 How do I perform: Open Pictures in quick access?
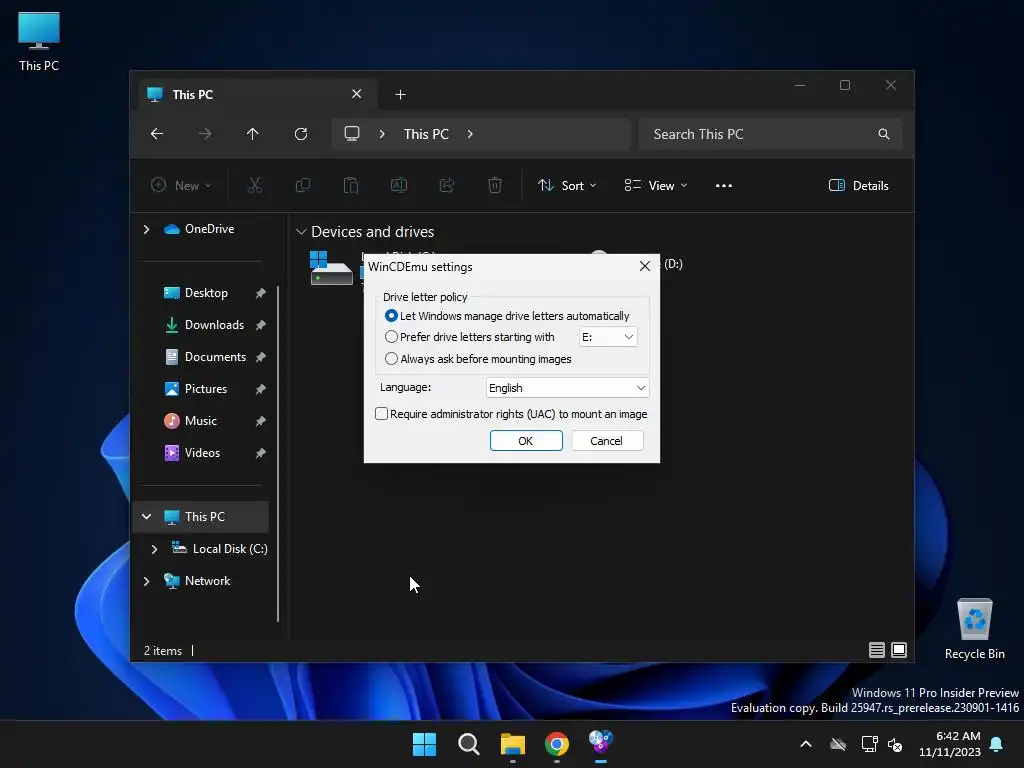point(206,389)
